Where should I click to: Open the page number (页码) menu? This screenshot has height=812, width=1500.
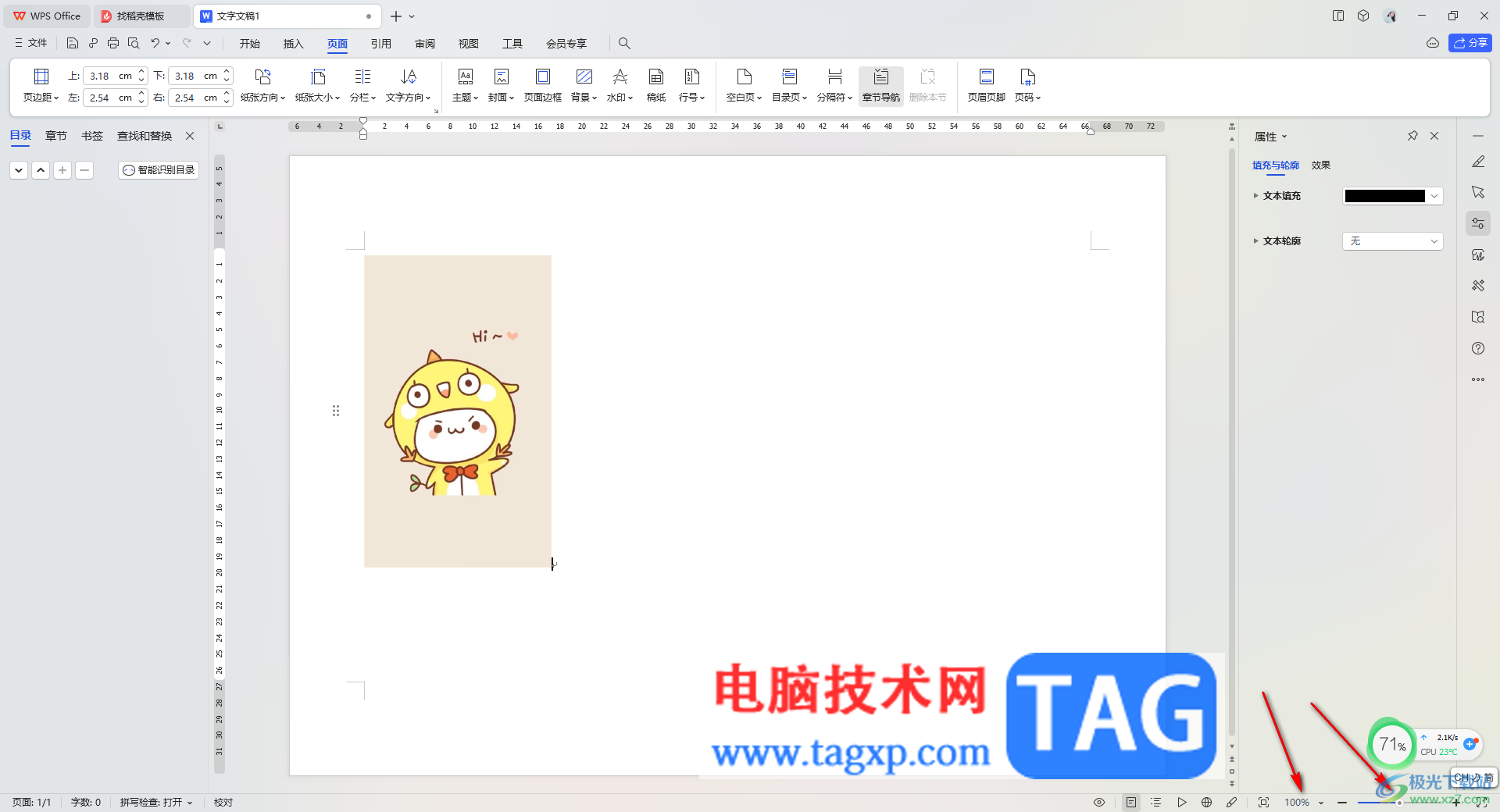click(x=1027, y=85)
